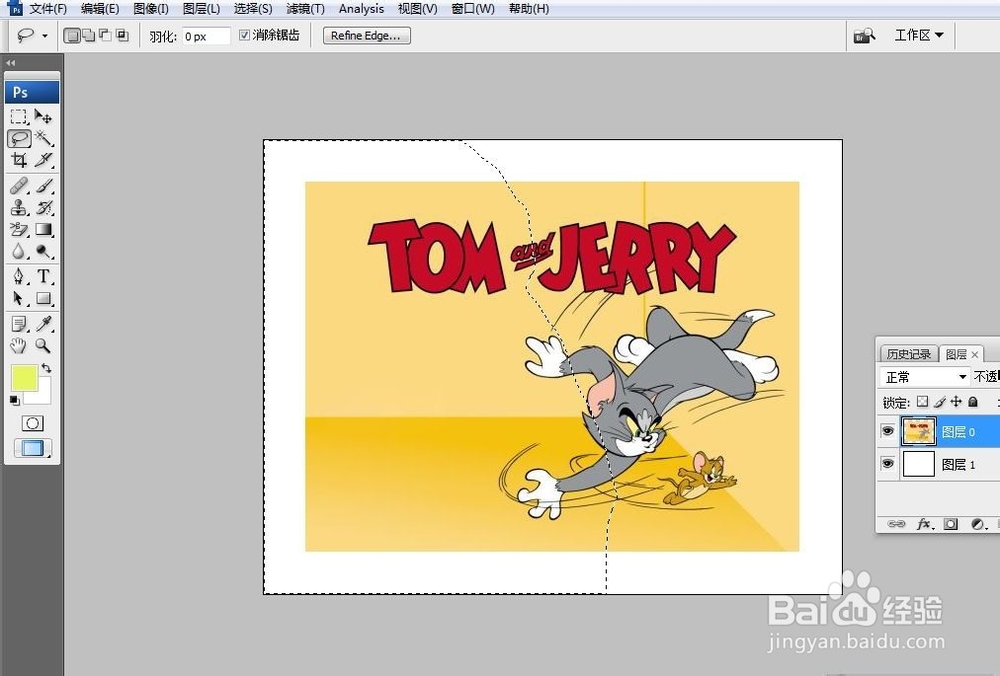Viewport: 1000px width, 676px height.
Task: Select the Pen tool
Action: 19,276
